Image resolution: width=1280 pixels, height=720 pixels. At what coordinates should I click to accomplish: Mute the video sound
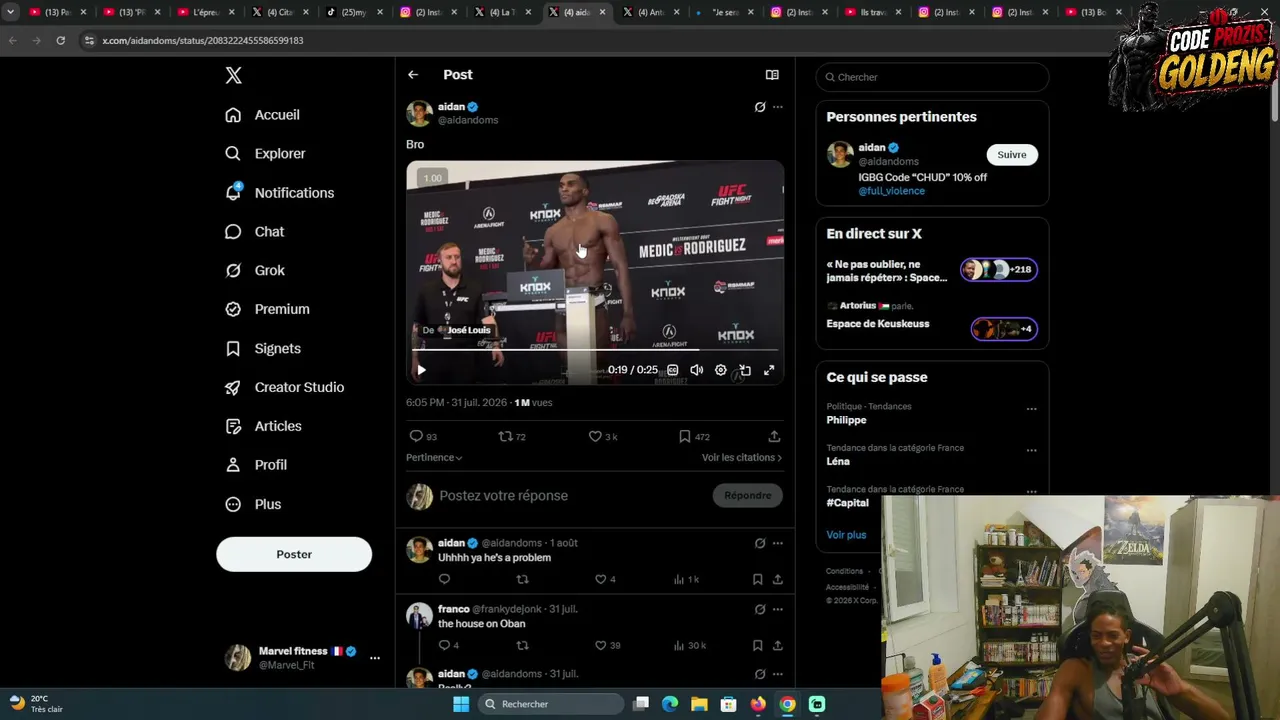pos(697,370)
